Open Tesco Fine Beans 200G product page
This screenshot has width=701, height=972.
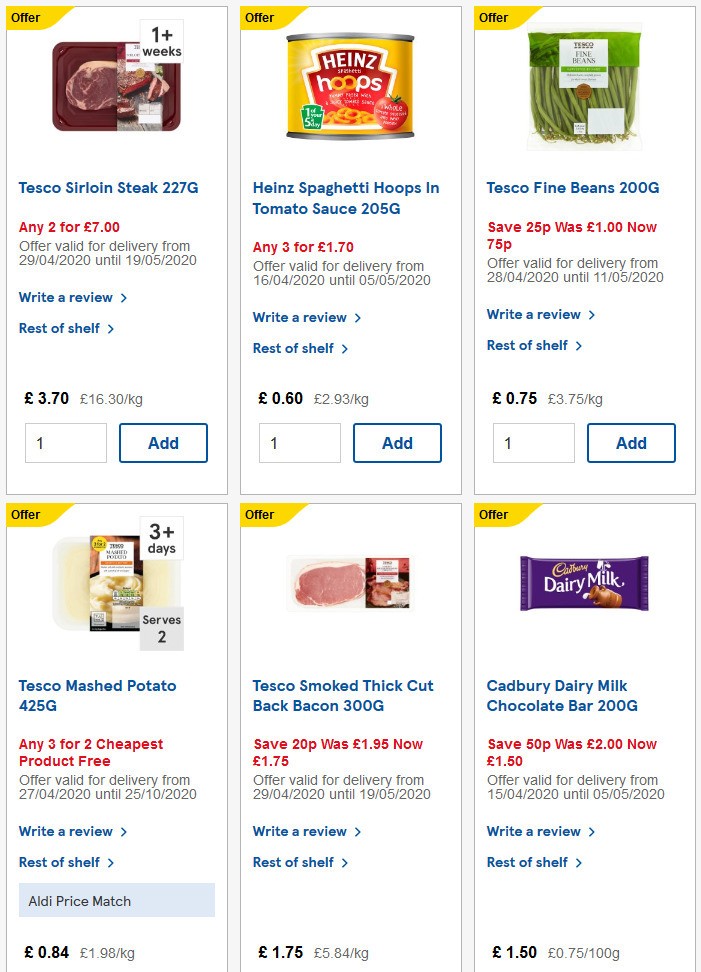(572, 187)
